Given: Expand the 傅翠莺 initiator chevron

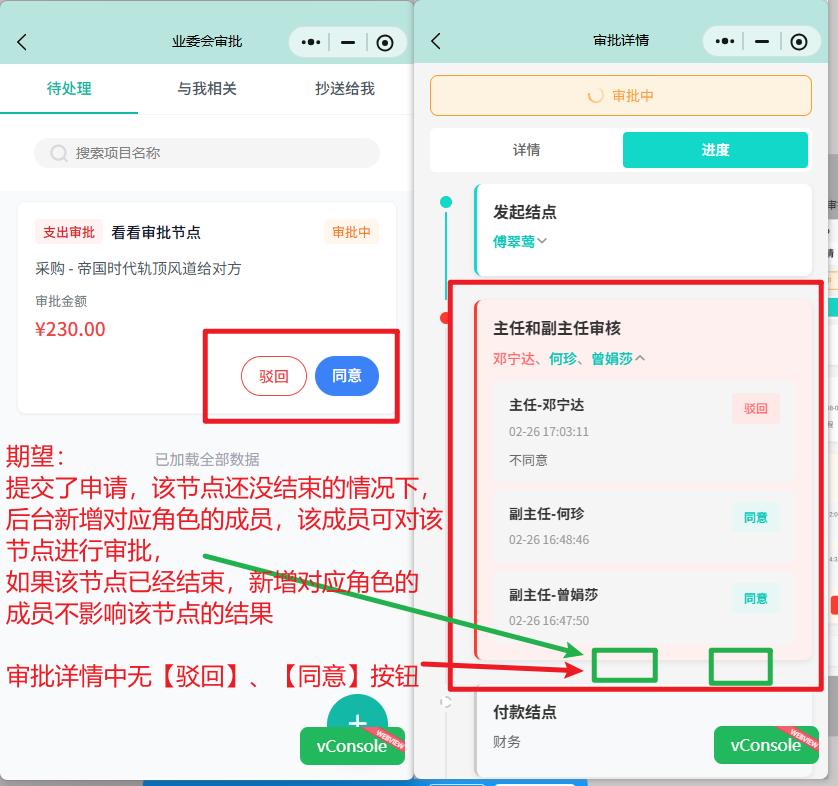Looking at the screenshot, I should pos(543,241).
